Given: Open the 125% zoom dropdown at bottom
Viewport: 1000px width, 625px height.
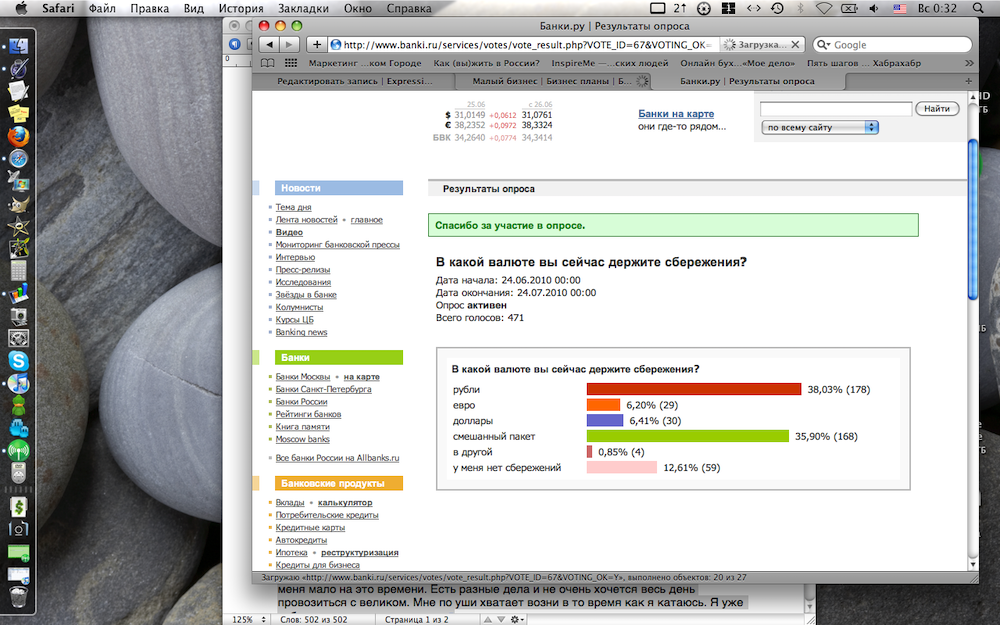Looking at the screenshot, I should point(248,619).
